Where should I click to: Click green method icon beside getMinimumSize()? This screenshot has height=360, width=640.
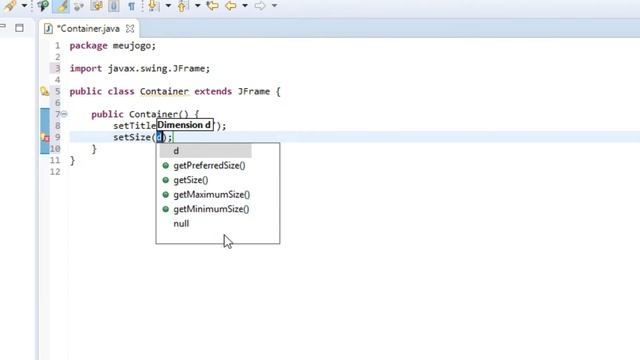(x=165, y=209)
